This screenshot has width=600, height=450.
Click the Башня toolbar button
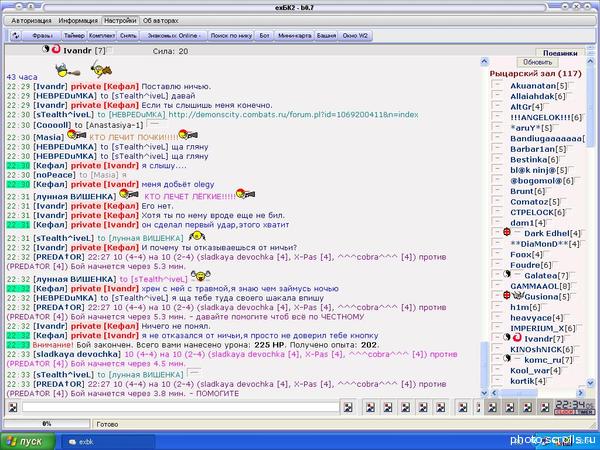(326, 36)
